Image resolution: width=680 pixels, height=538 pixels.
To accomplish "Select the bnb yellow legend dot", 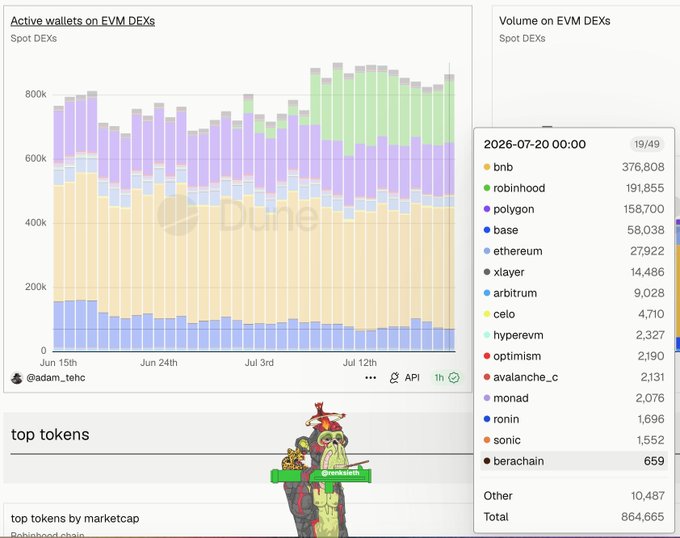I will pos(487,167).
